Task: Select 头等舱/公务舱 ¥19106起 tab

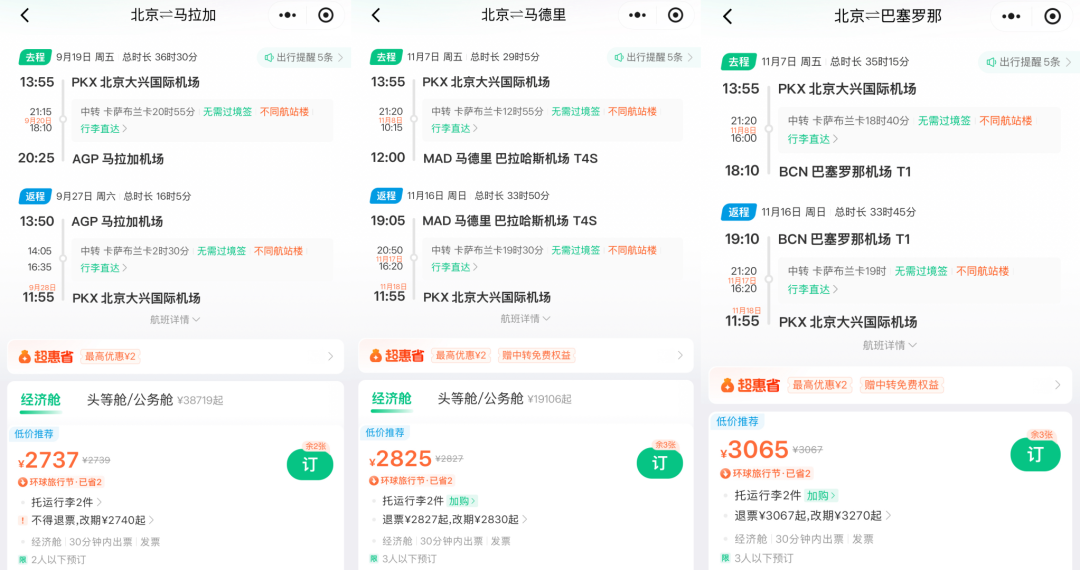Action: tap(504, 399)
